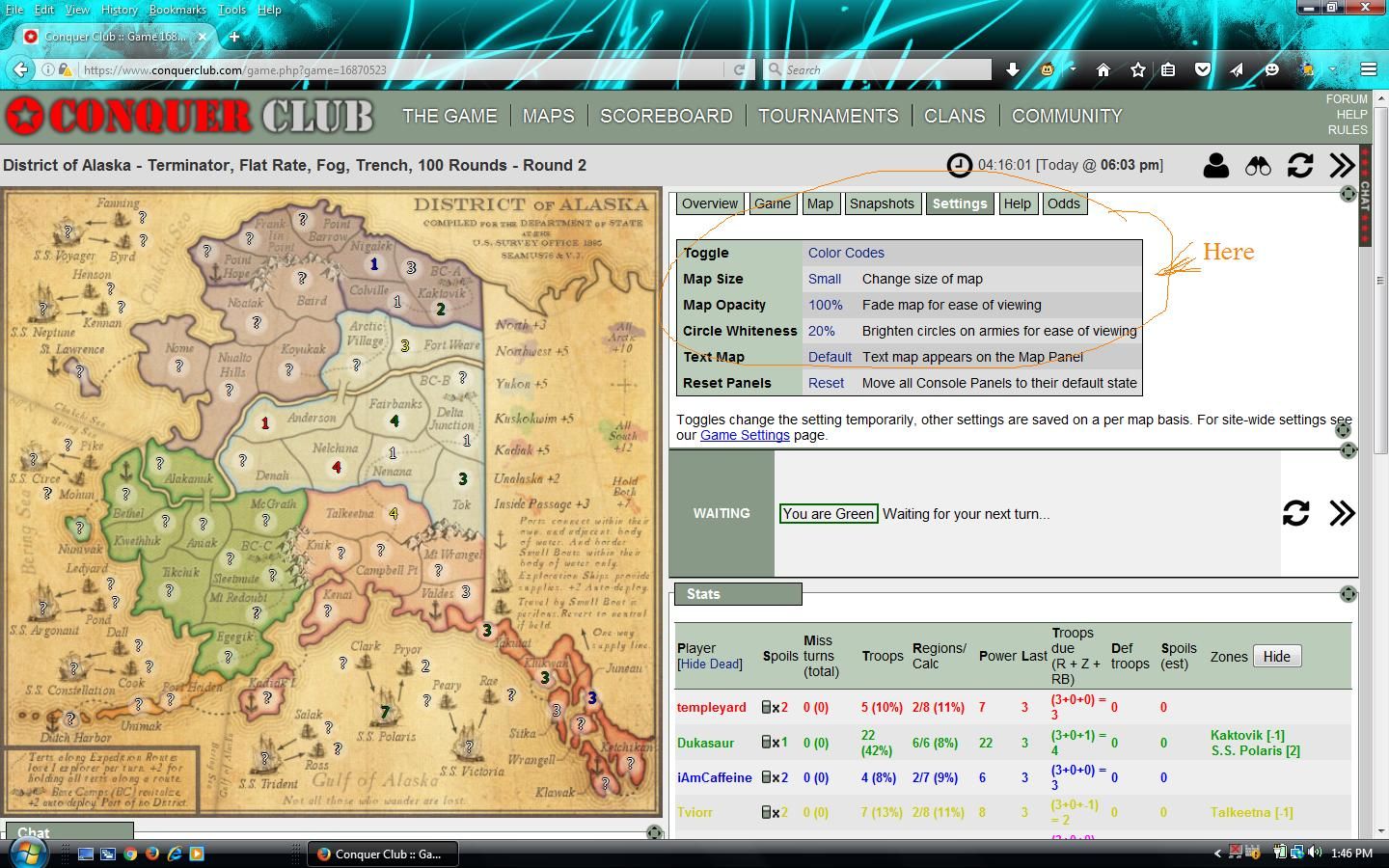Launch Google Chrome from quick launch

(130, 854)
